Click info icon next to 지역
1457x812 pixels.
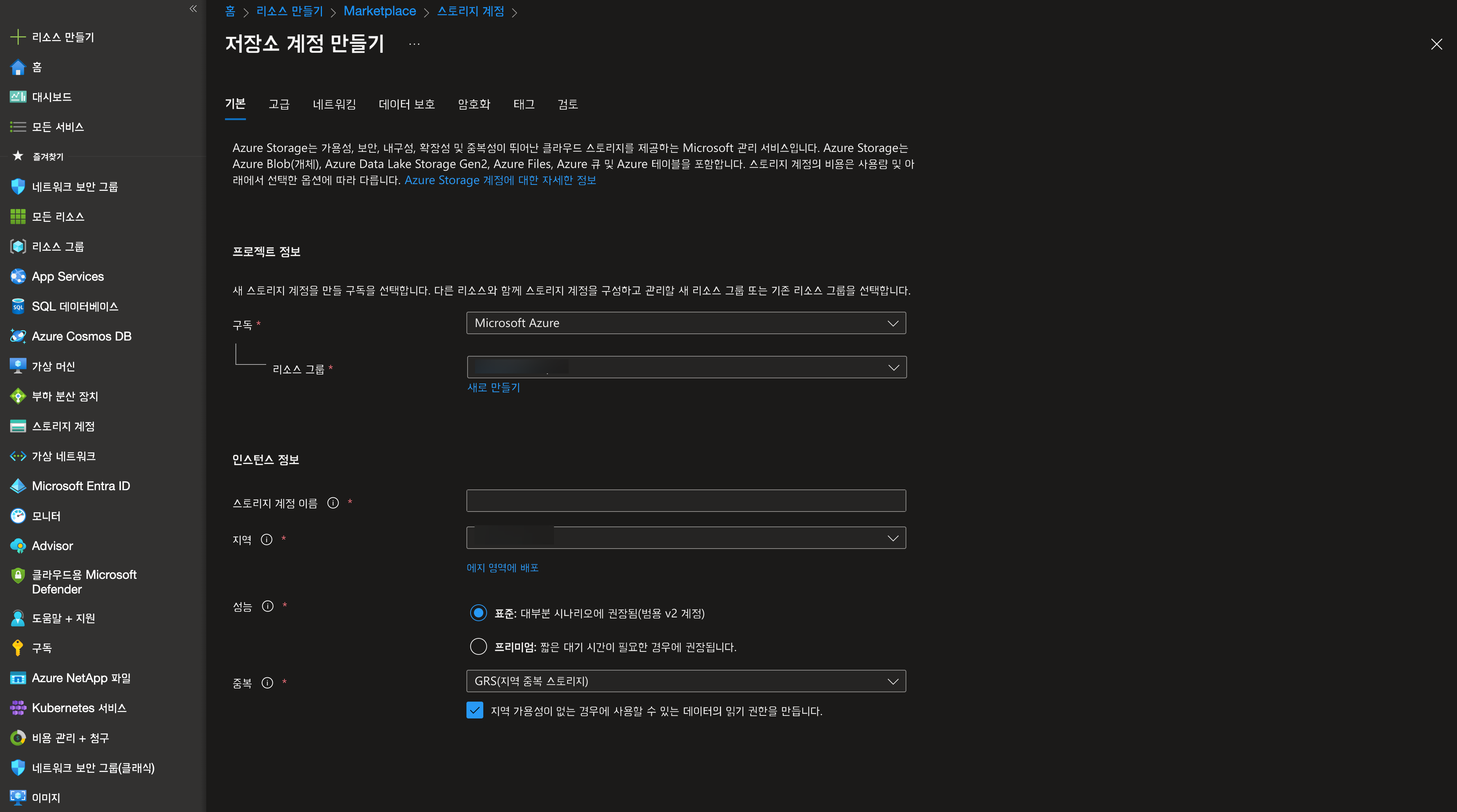(267, 540)
